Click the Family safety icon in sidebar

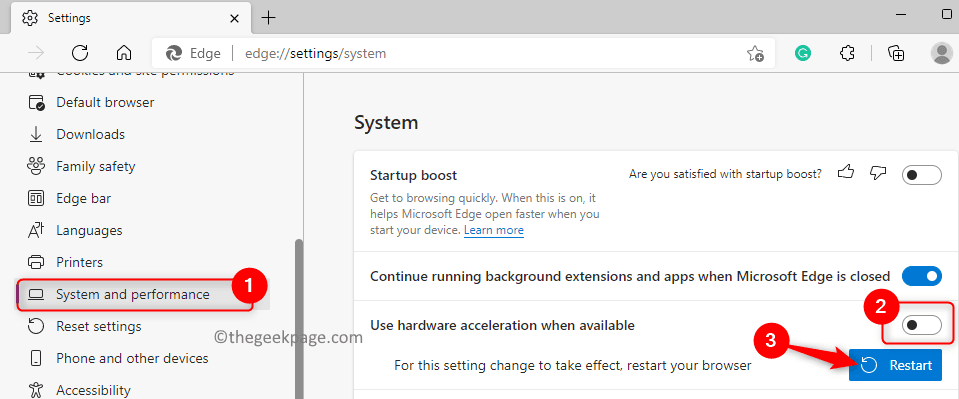37,166
